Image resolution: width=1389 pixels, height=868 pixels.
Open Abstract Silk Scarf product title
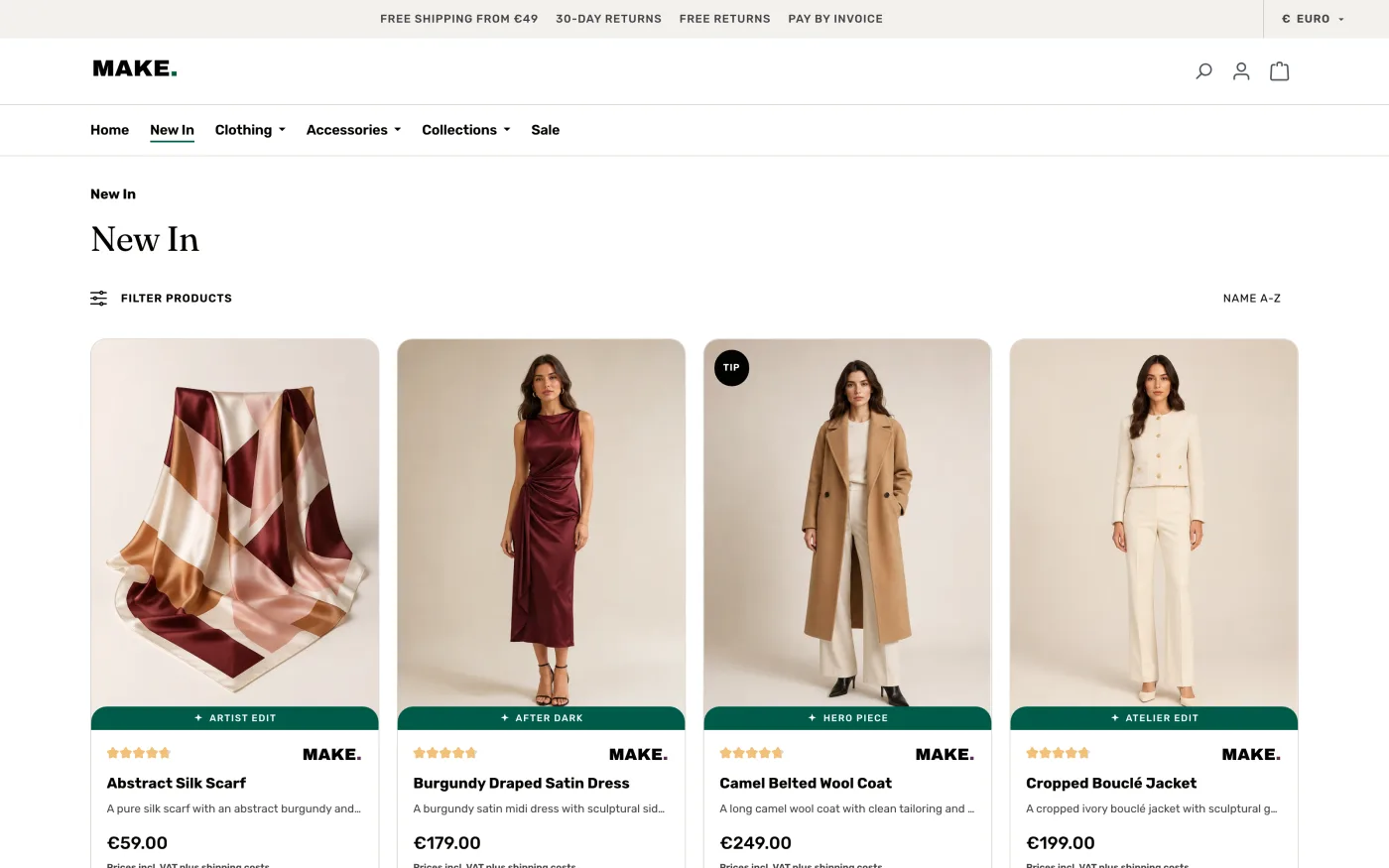tap(177, 783)
